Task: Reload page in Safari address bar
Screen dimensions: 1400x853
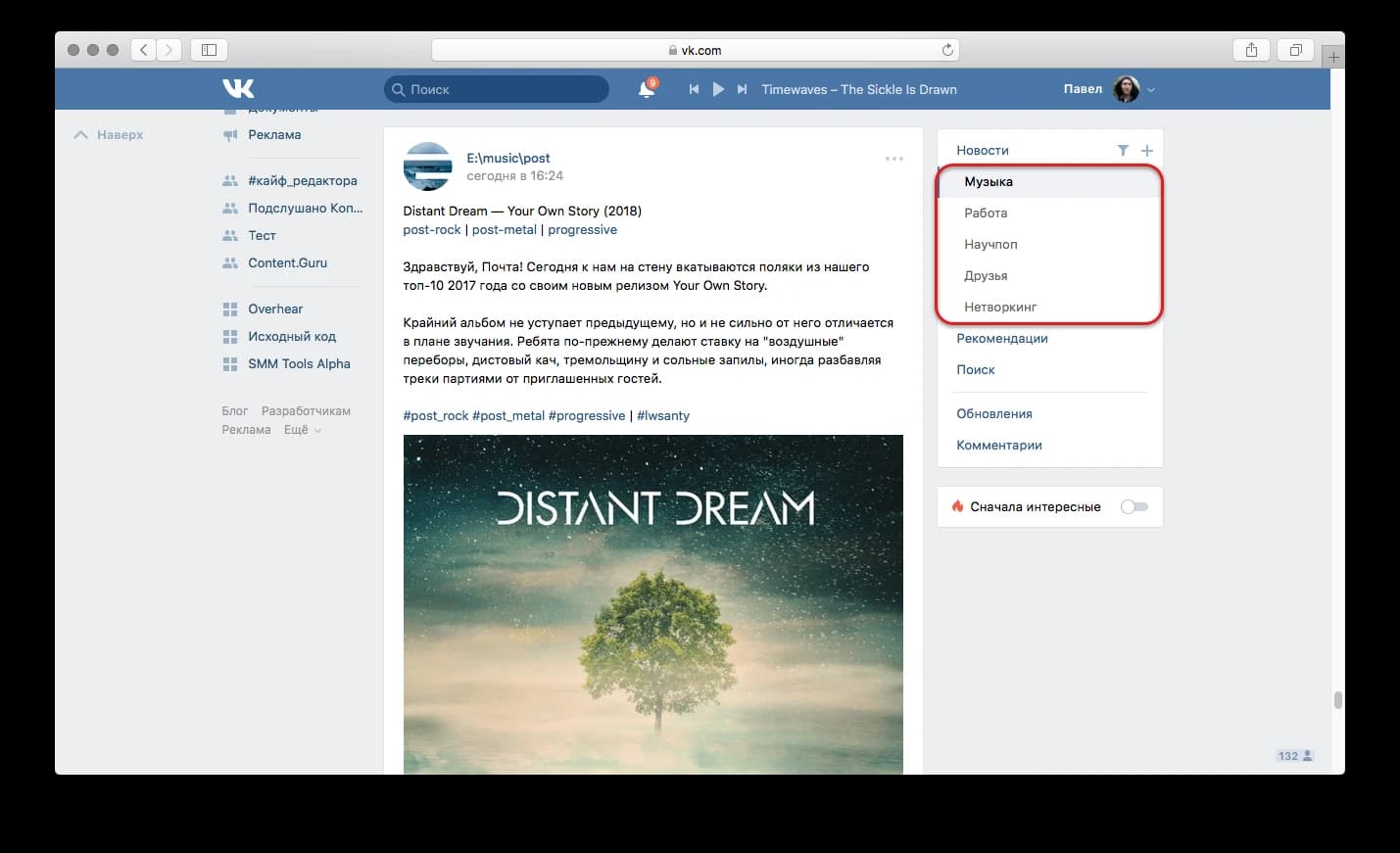Action: (x=947, y=50)
